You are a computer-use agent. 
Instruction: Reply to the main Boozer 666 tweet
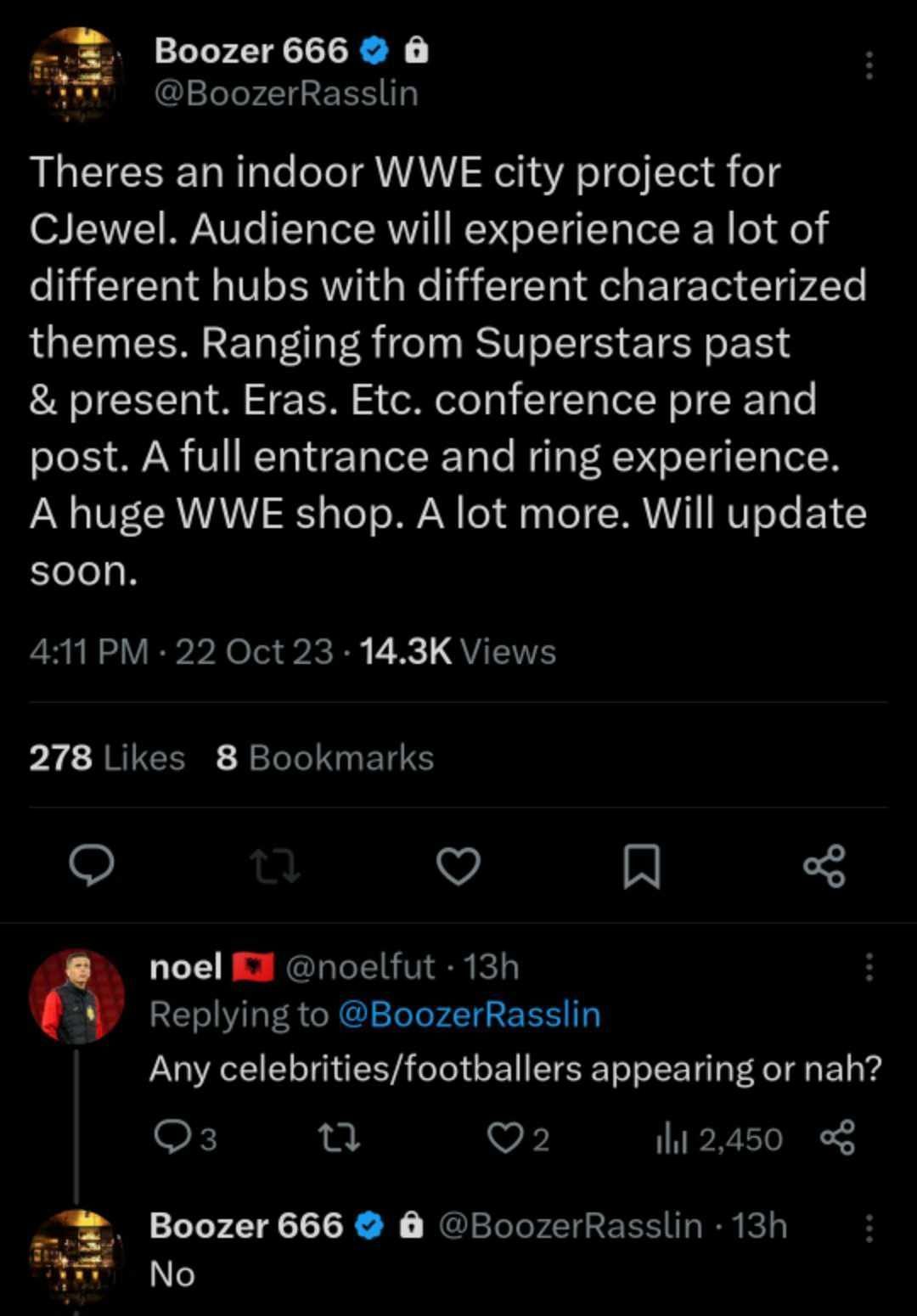coord(92,865)
